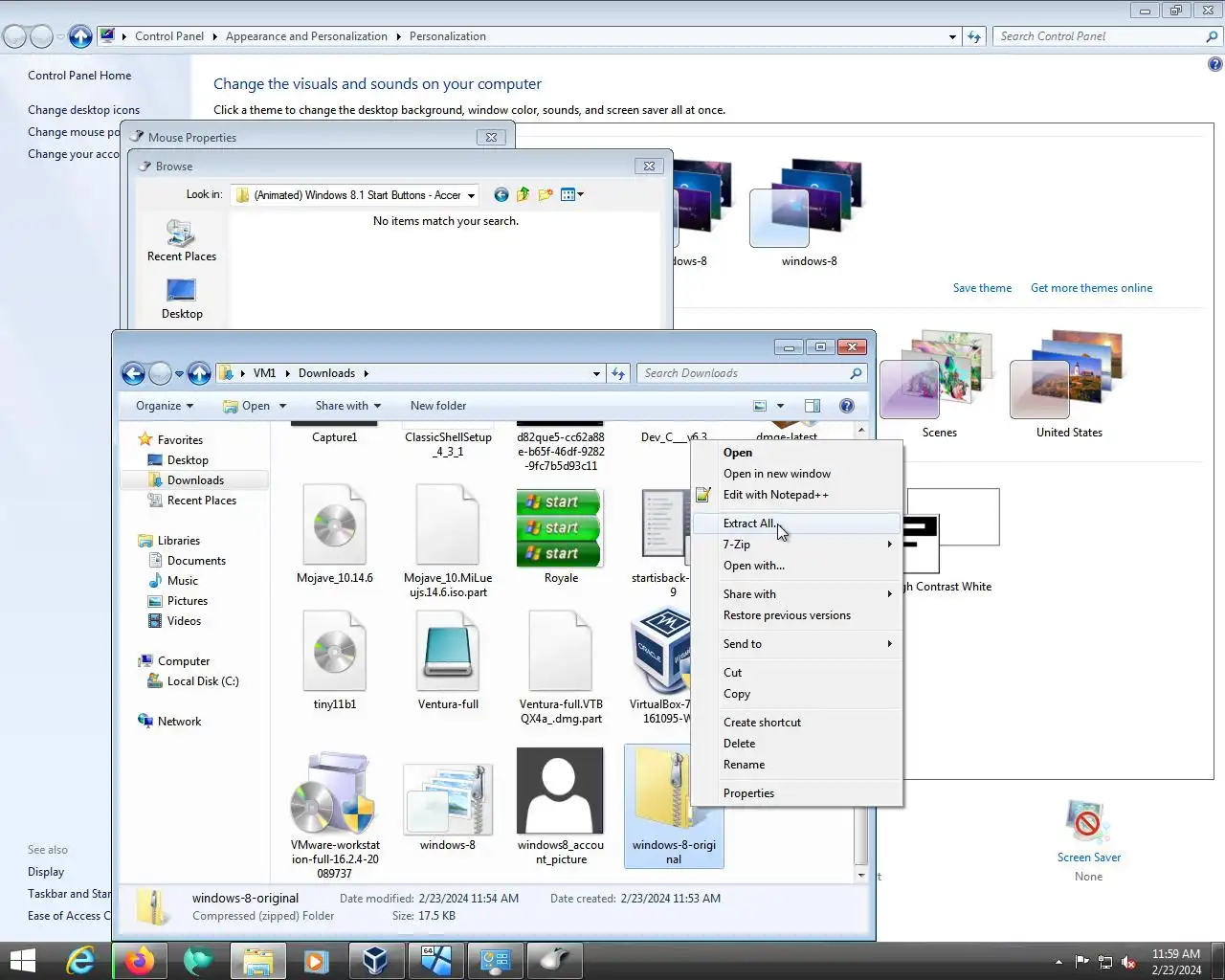Select the windows8_account_picture image
This screenshot has height=980, width=1225.
tap(561, 807)
